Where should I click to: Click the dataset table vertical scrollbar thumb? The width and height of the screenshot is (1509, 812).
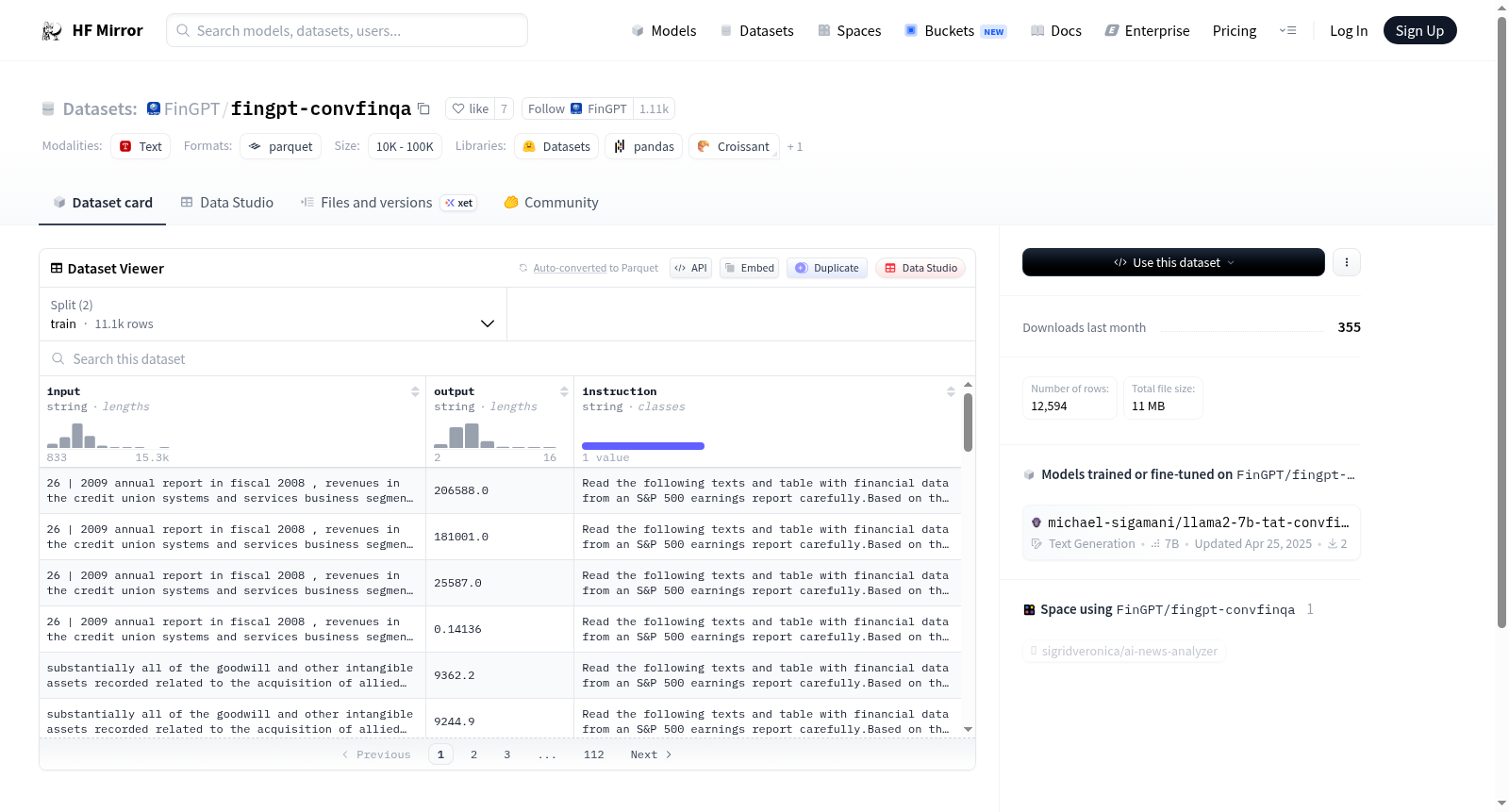tap(968, 423)
